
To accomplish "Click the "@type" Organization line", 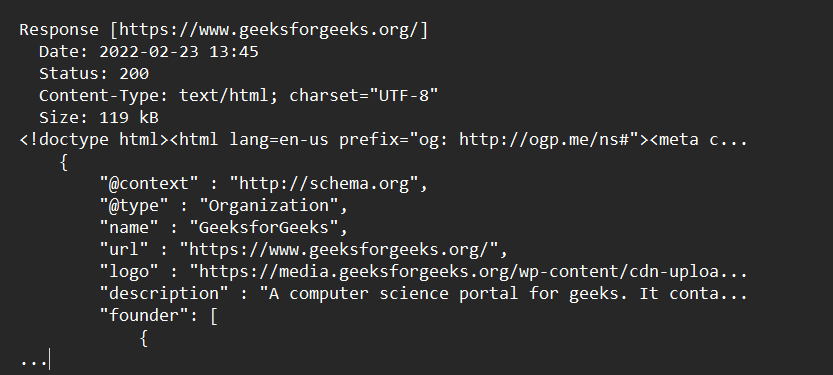I will [x=224, y=206].
